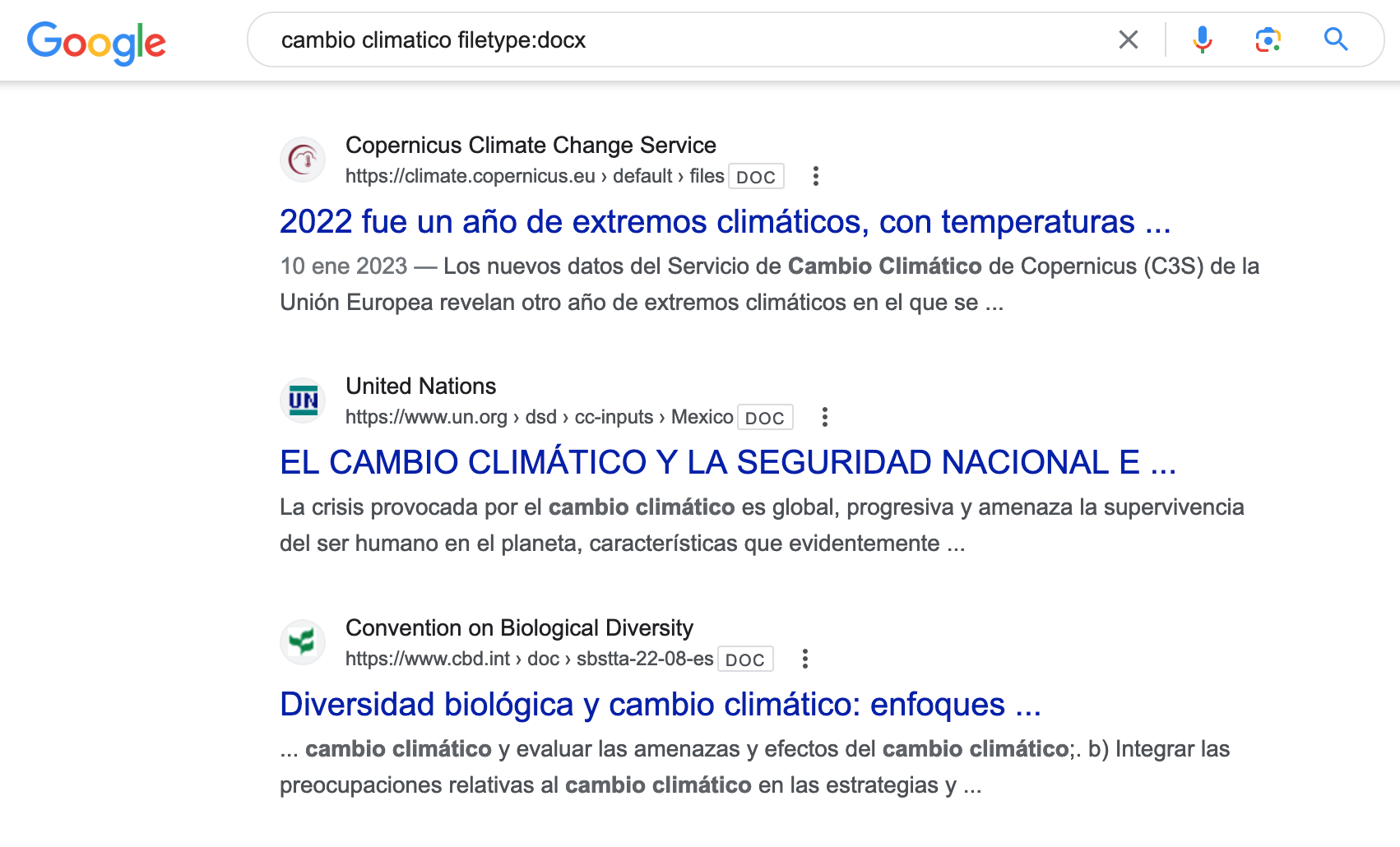This screenshot has width=1400, height=847.
Task: Click the www.un.org URL breadcrumb
Action: coord(426,417)
